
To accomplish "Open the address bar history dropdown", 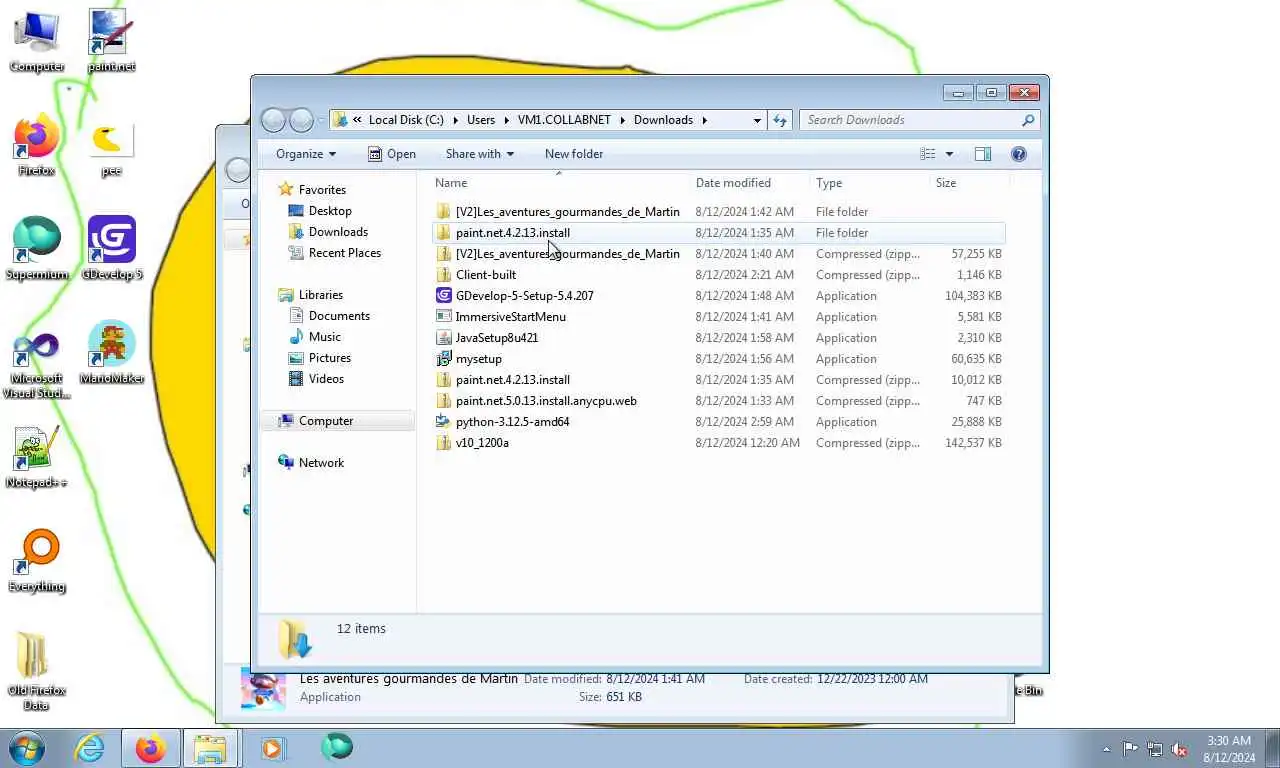I will (x=757, y=120).
